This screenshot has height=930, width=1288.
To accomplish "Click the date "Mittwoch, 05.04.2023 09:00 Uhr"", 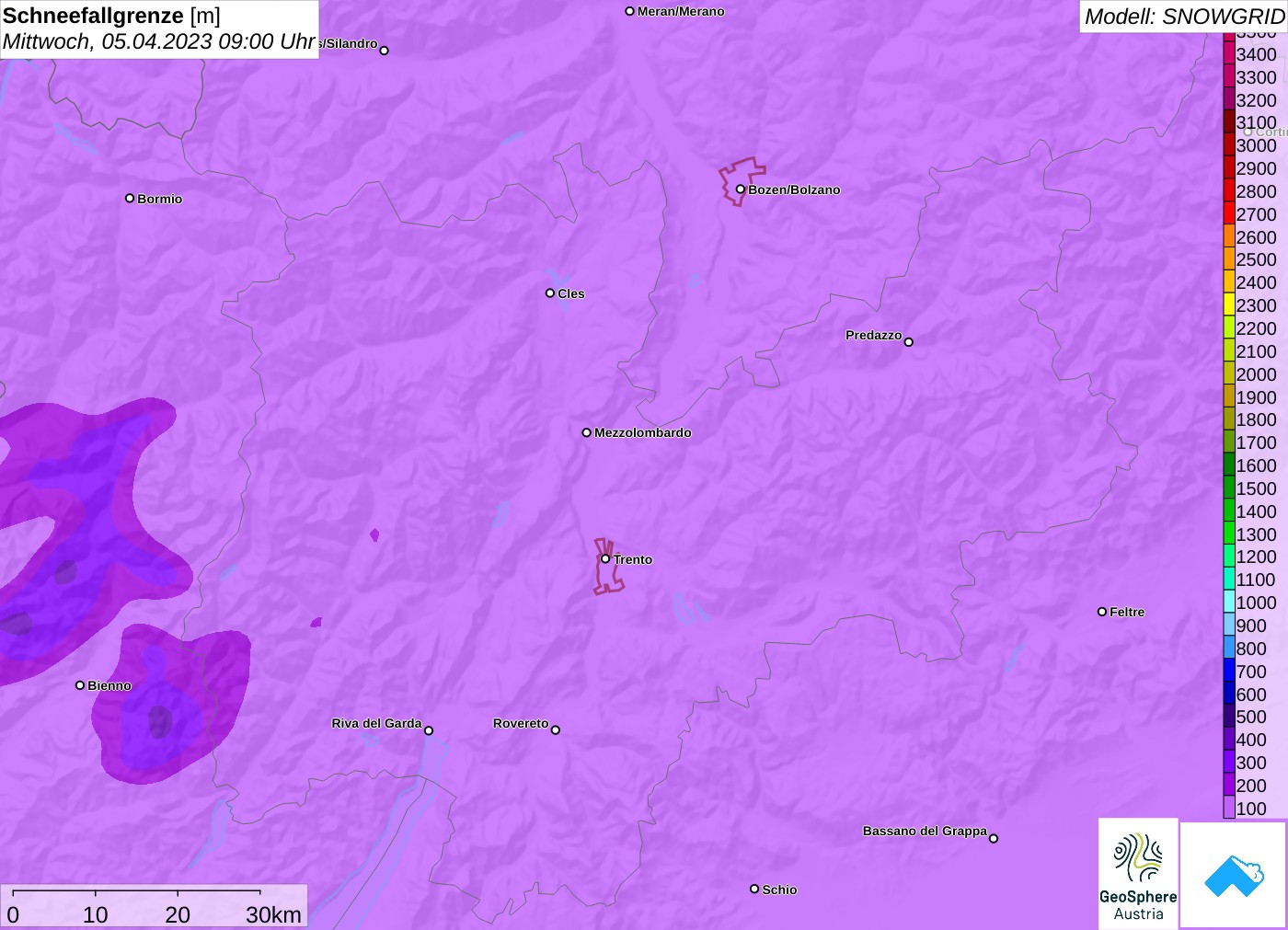I will [x=159, y=41].
